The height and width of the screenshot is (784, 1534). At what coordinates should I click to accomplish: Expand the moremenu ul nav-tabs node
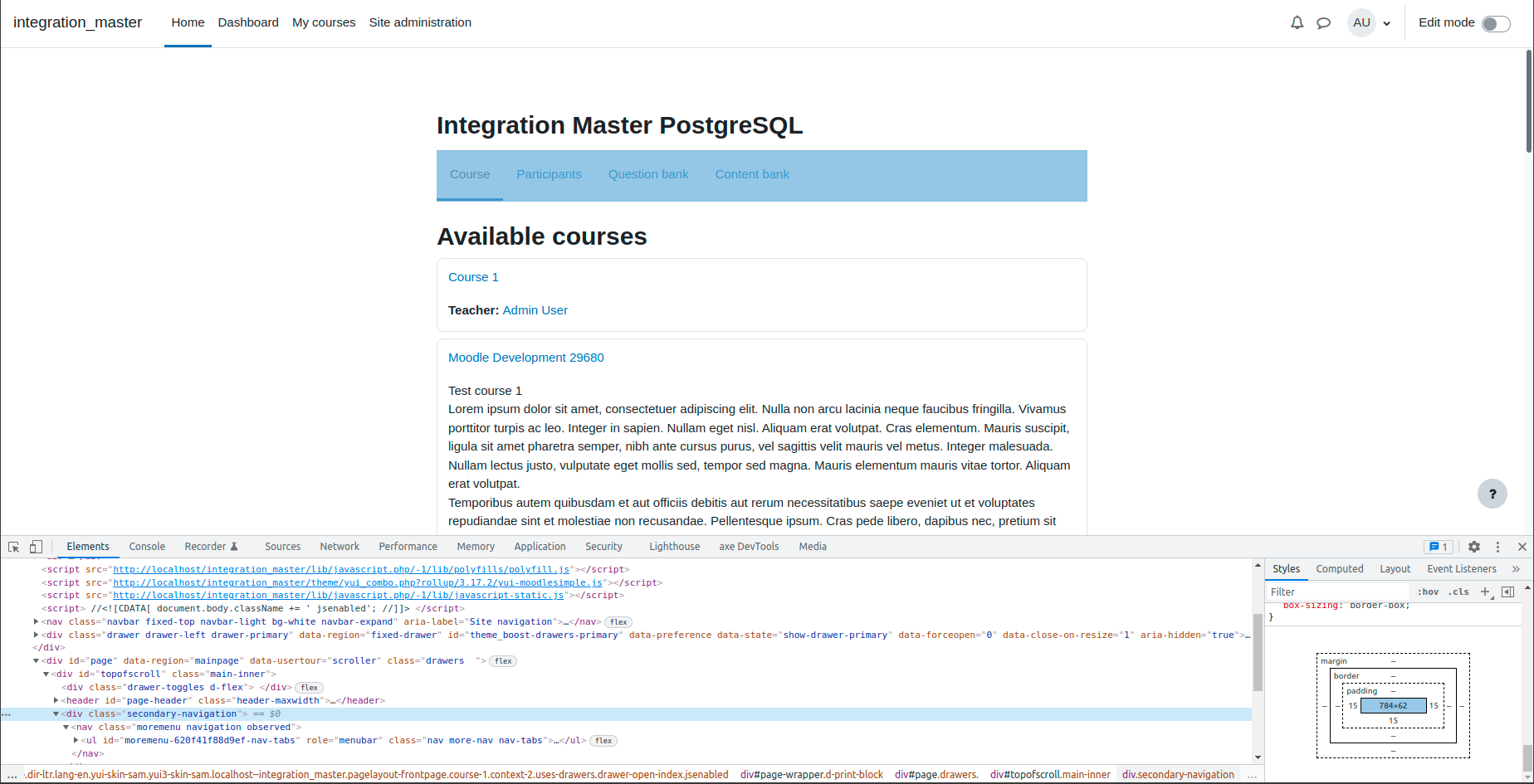[76, 741]
